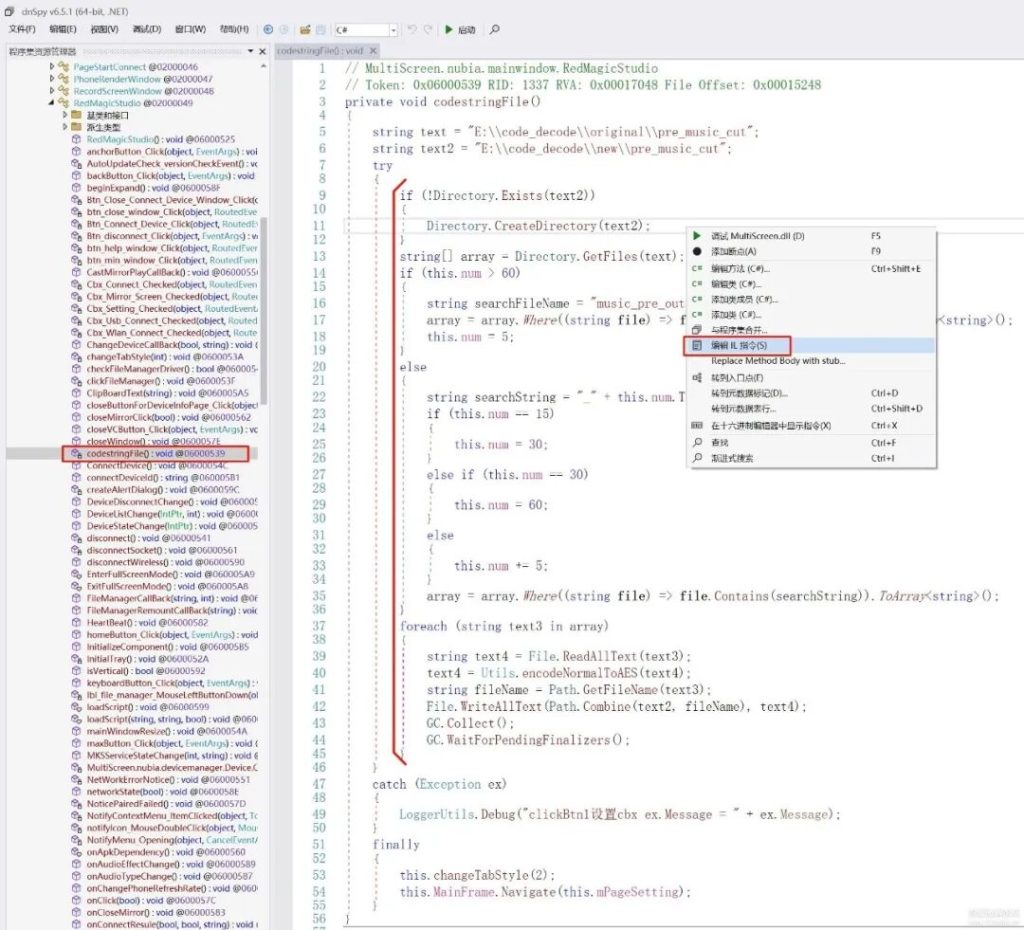The height and width of the screenshot is (930, 1024).
Task: Click the save all icon in toolbar
Action: pyautogui.click(x=321, y=29)
